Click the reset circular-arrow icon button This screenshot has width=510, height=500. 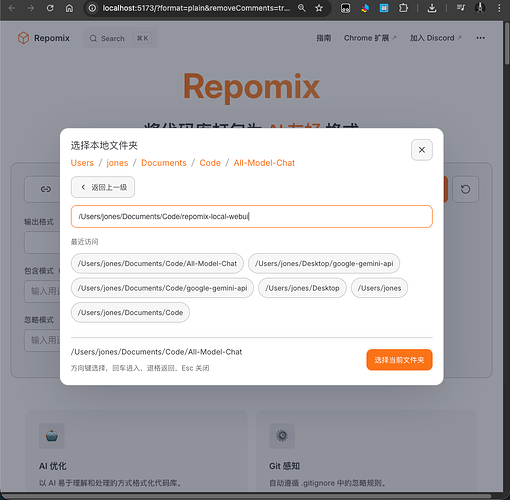[x=465, y=189]
